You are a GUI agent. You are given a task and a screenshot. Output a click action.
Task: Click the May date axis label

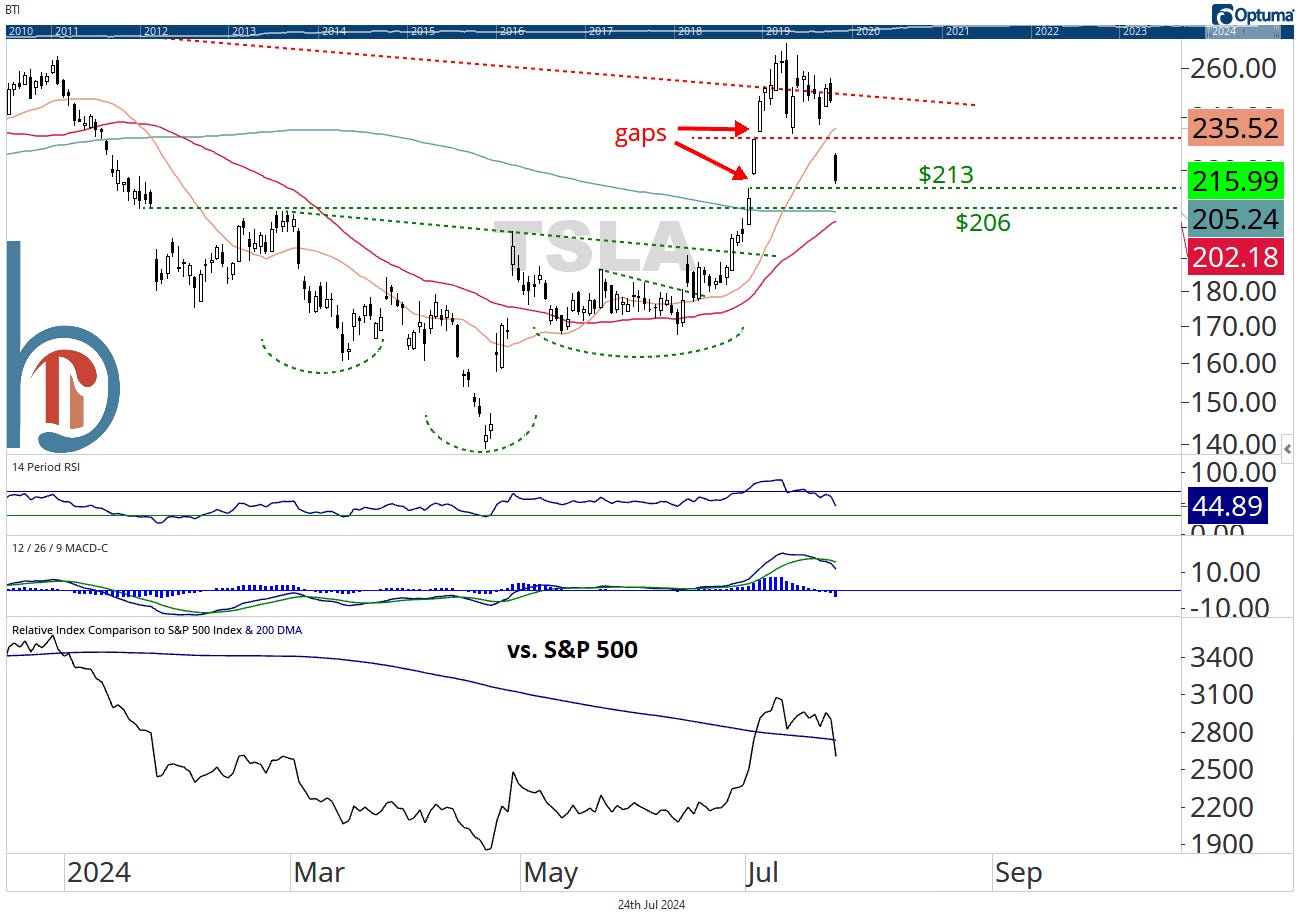tap(551, 873)
